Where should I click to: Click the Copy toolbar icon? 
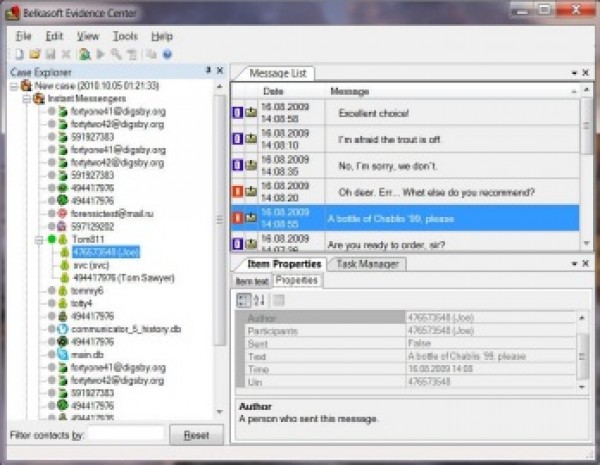coord(151,54)
